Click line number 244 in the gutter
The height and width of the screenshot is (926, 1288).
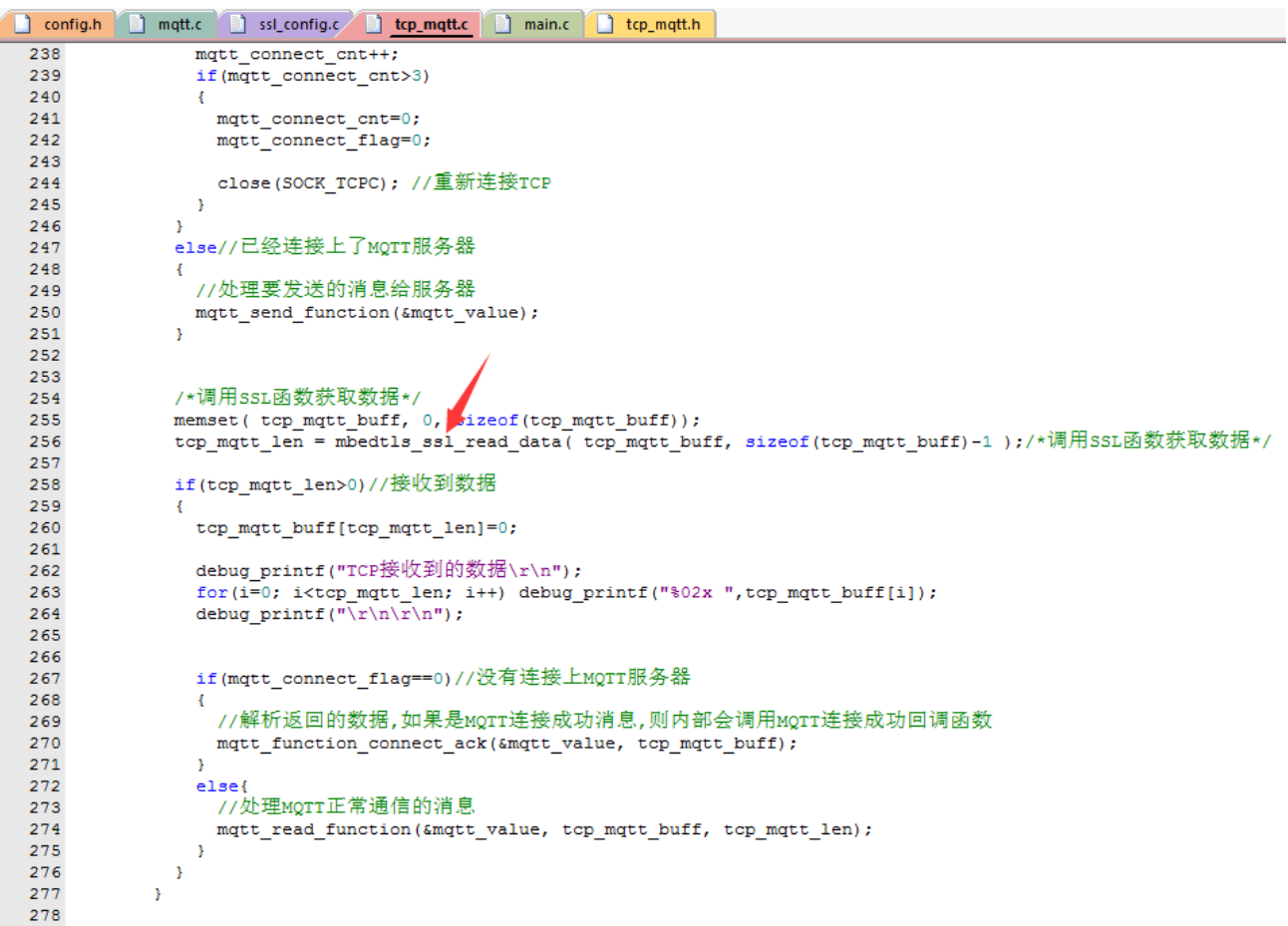(45, 183)
